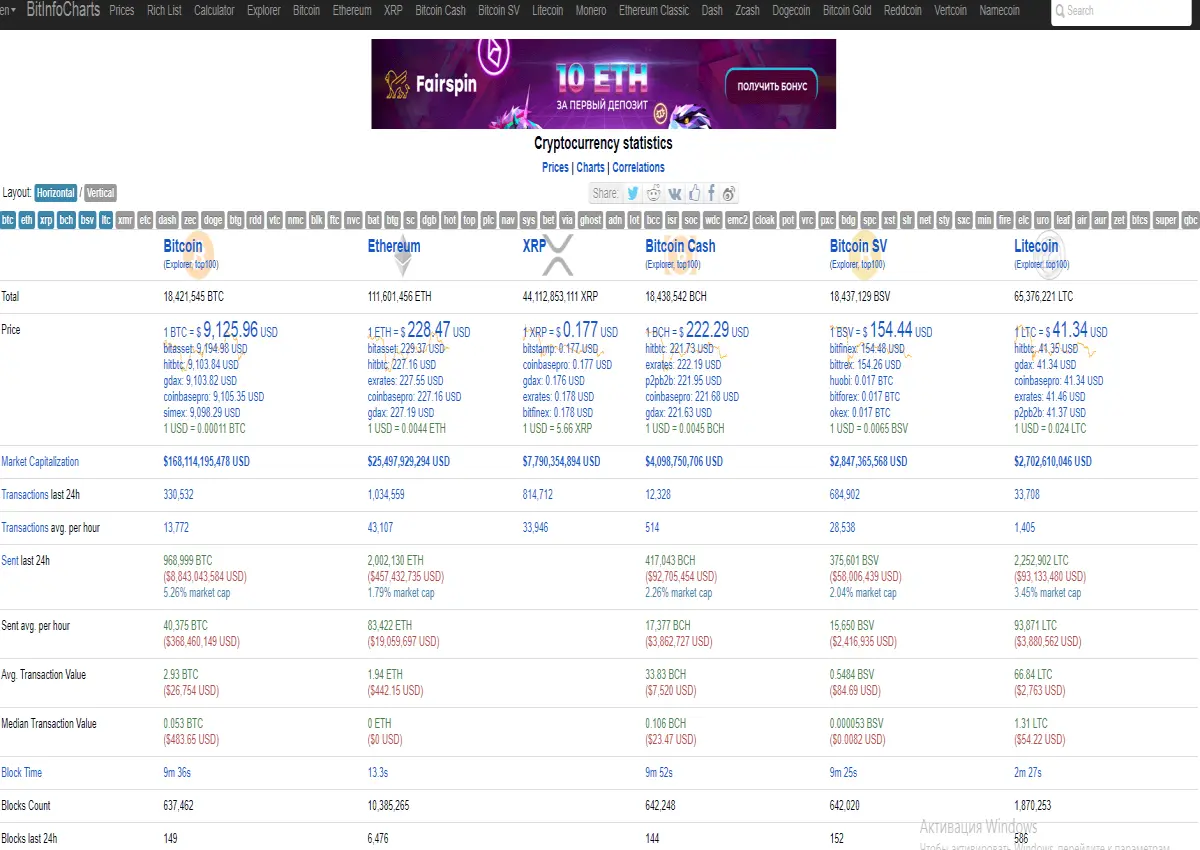Viewport: 1200px width, 850px height.
Task: Open Block Time row link
Action: point(21,773)
